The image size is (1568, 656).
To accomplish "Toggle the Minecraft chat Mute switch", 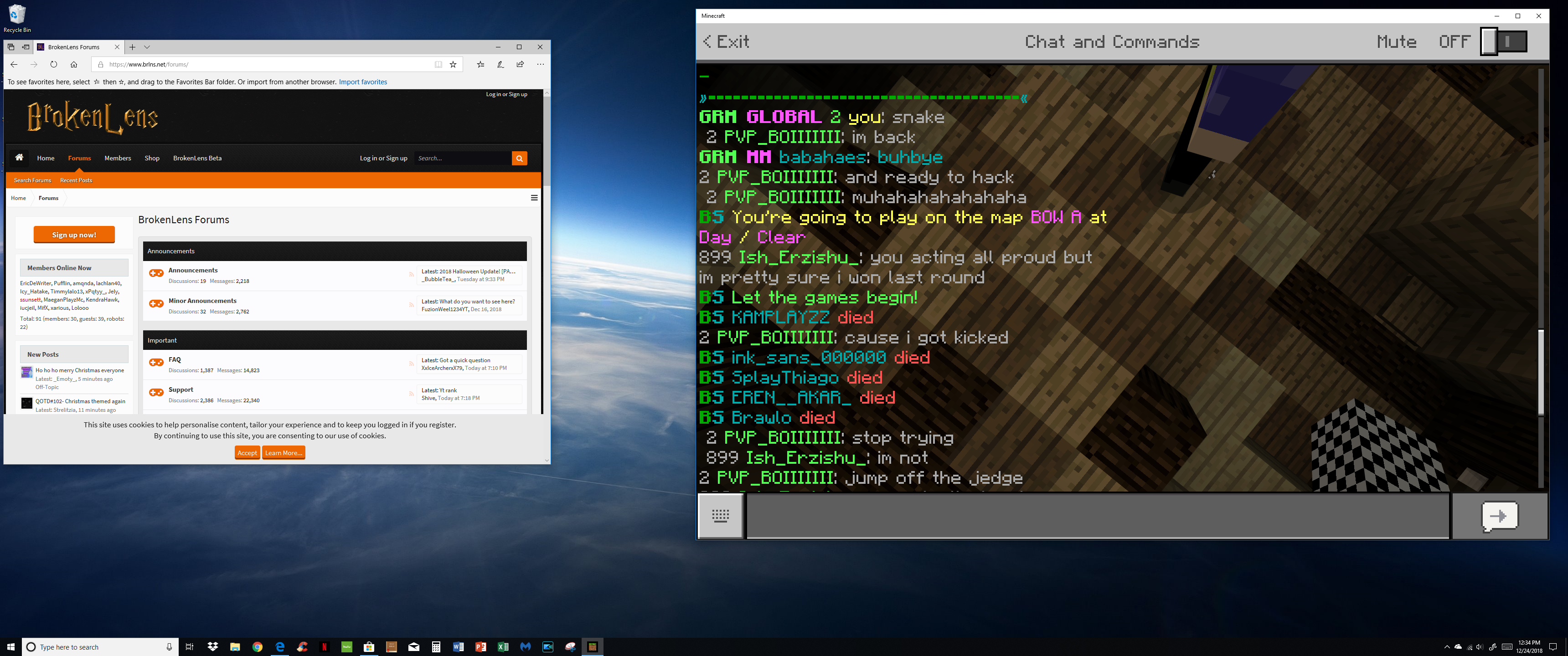I will (x=1503, y=41).
